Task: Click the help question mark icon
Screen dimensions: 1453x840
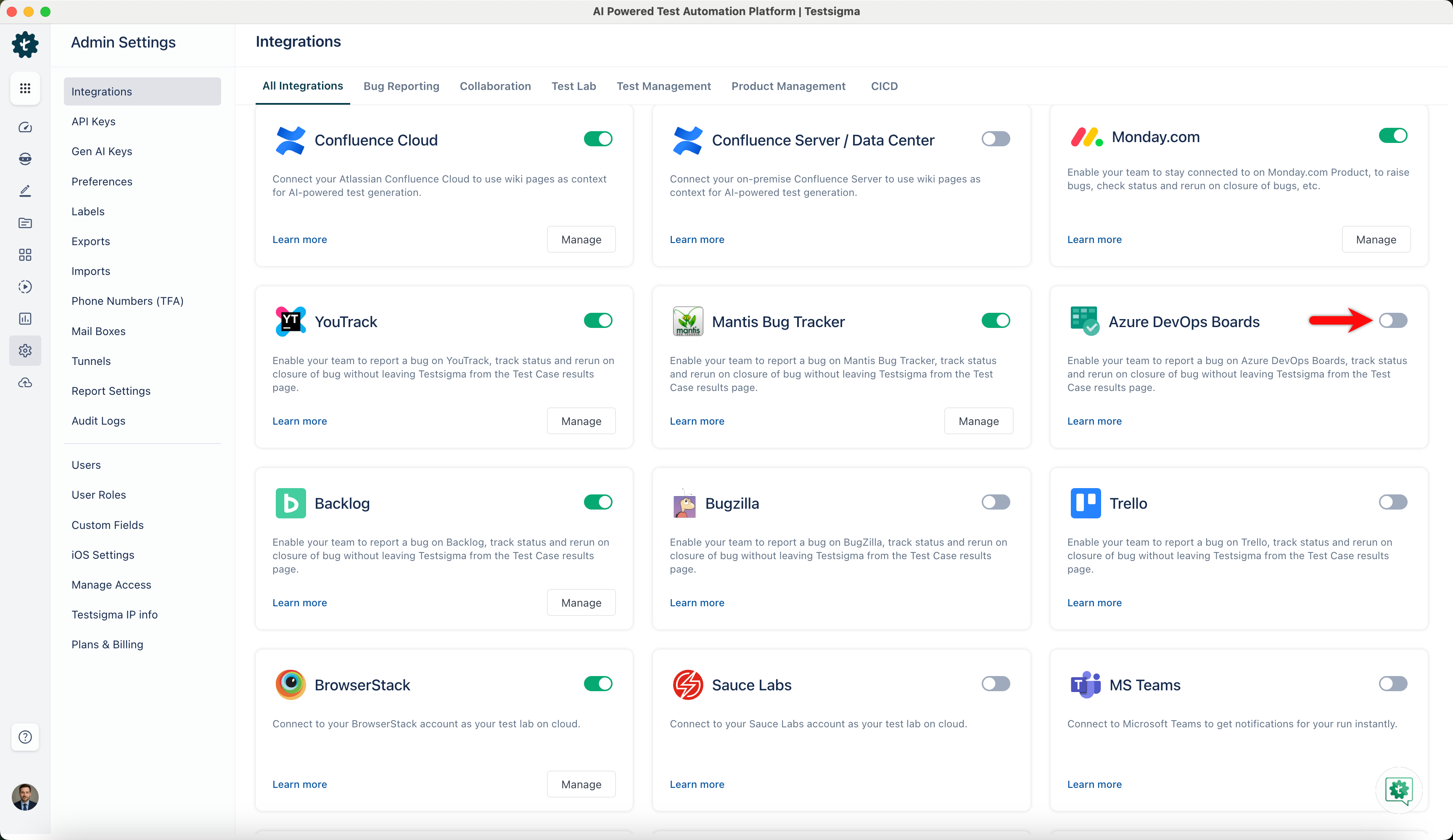Action: [25, 737]
